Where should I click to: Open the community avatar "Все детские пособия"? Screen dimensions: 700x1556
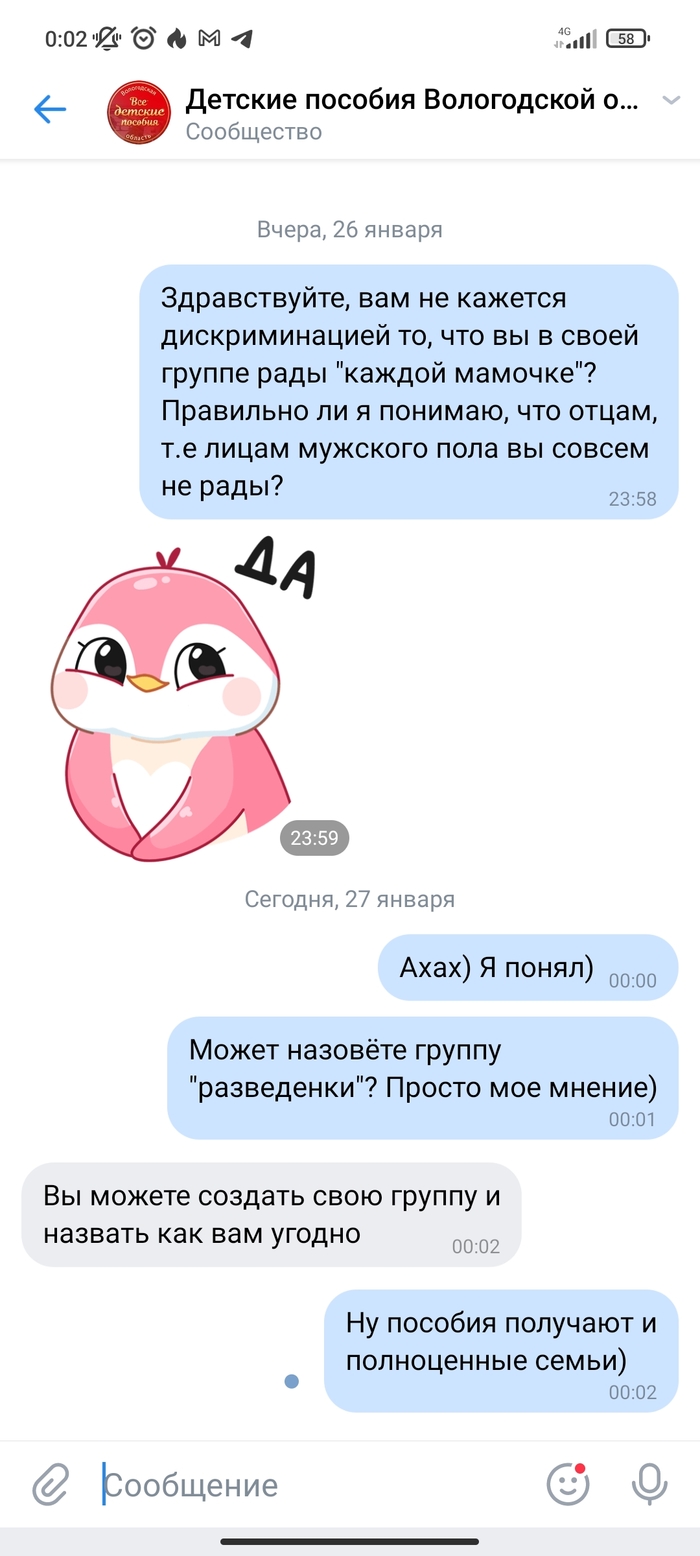pos(139,113)
